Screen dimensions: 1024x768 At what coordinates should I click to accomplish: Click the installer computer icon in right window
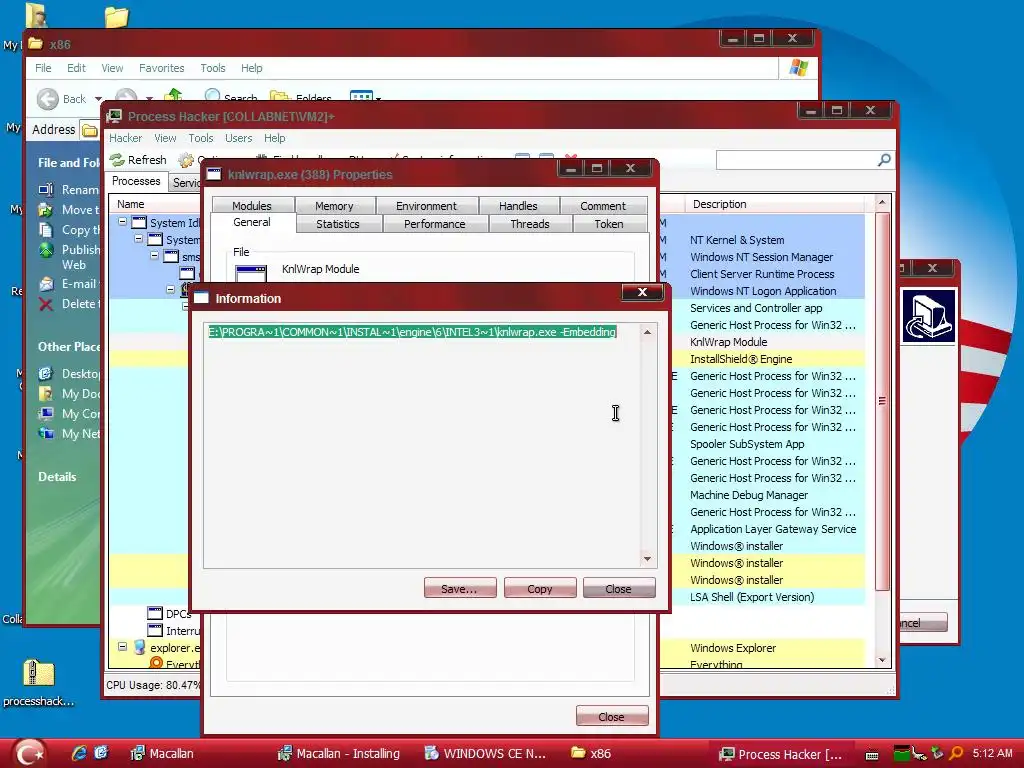[928, 316]
